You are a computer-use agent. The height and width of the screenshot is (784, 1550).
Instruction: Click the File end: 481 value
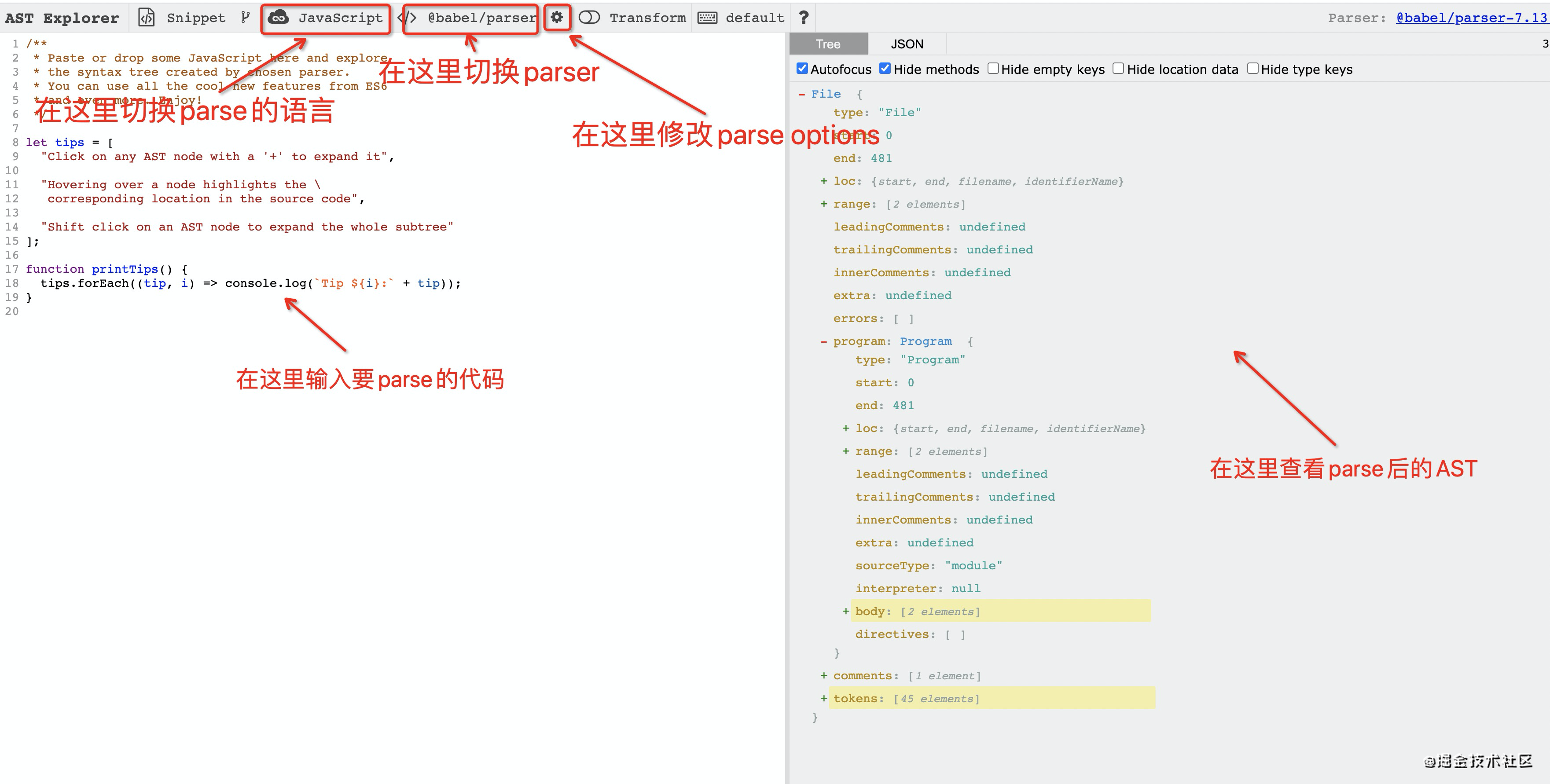881,158
